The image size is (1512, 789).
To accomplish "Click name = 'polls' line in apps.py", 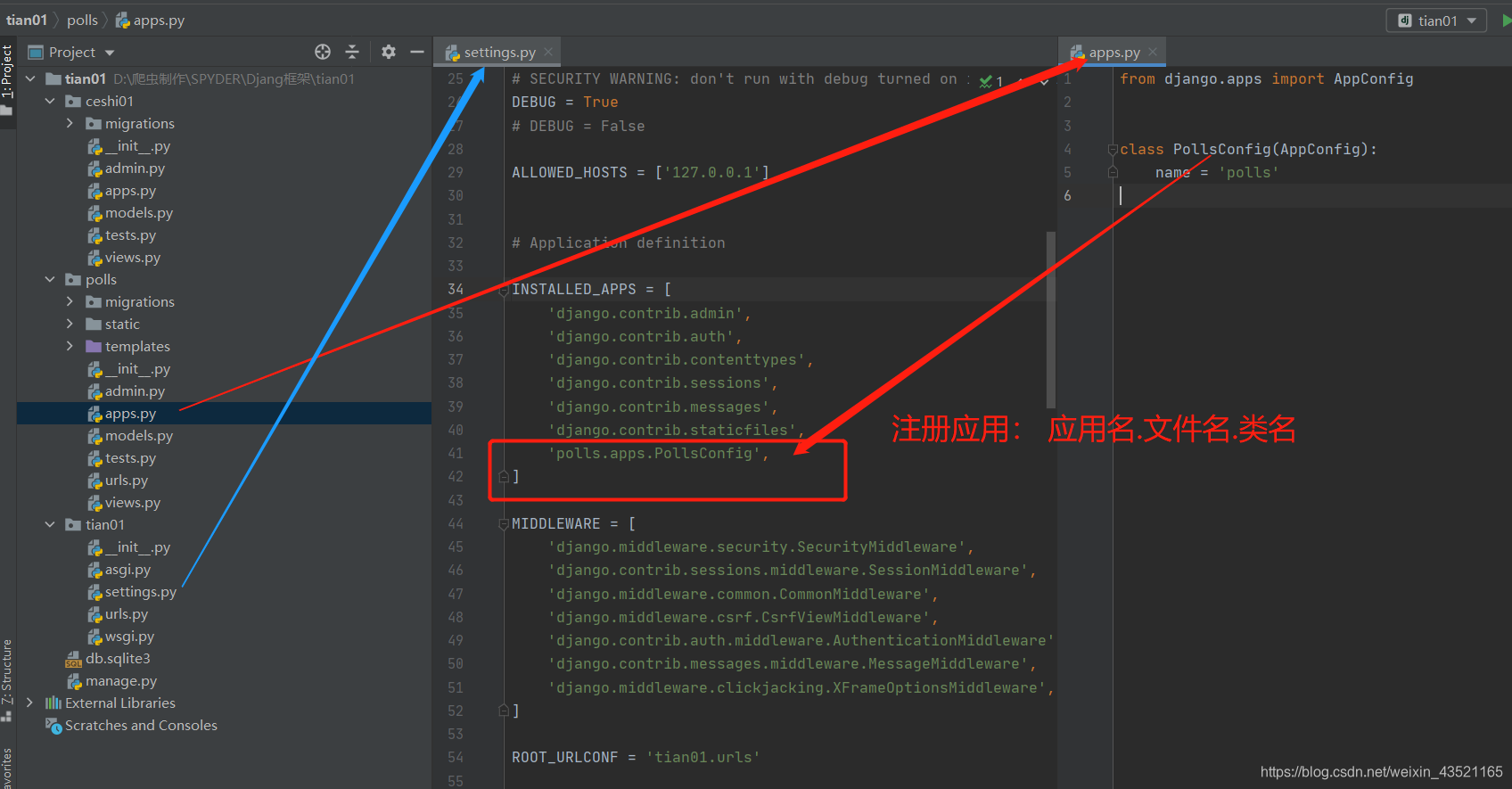I will point(1217,173).
